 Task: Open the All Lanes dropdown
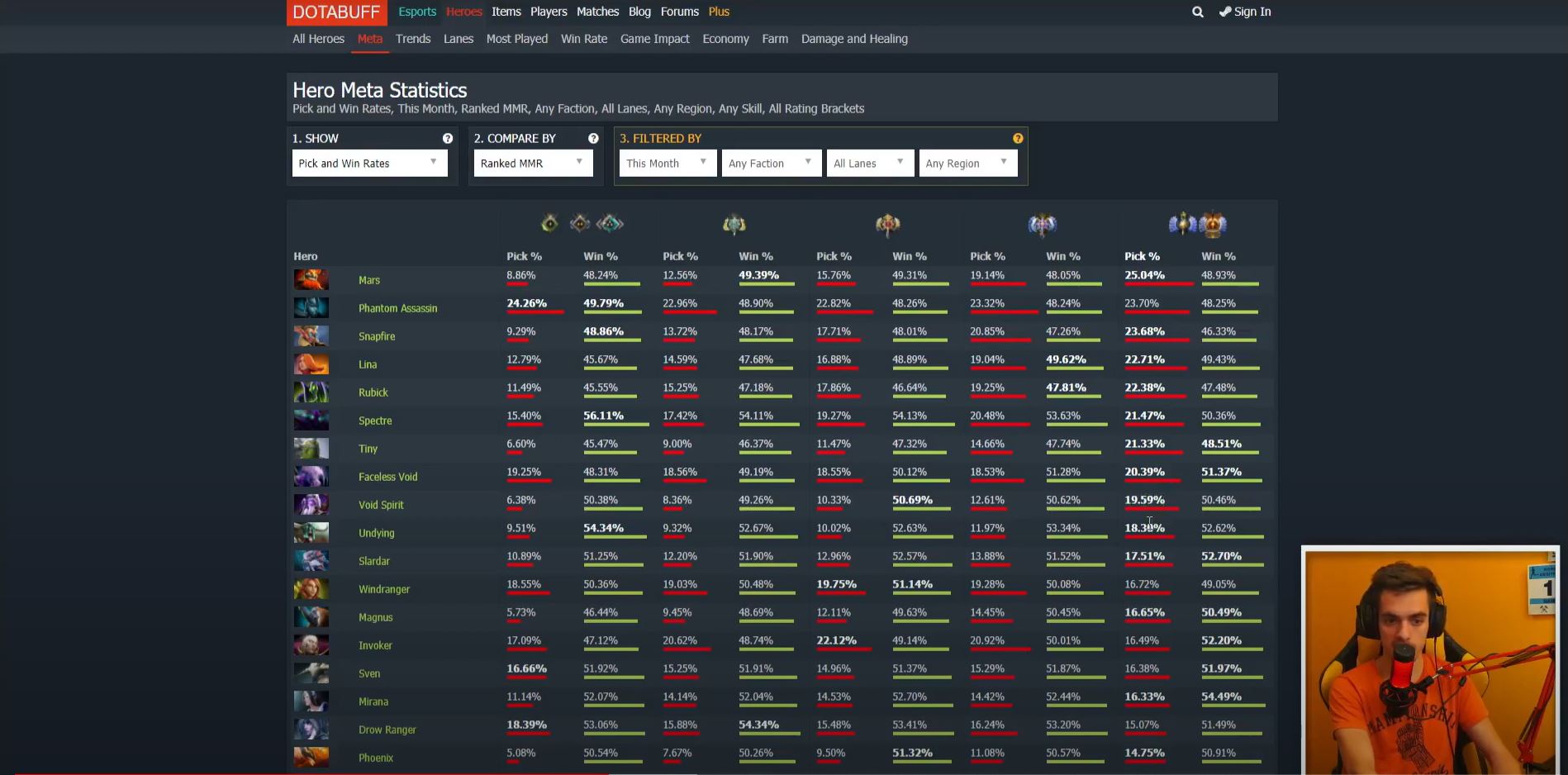pyautogui.click(x=870, y=163)
